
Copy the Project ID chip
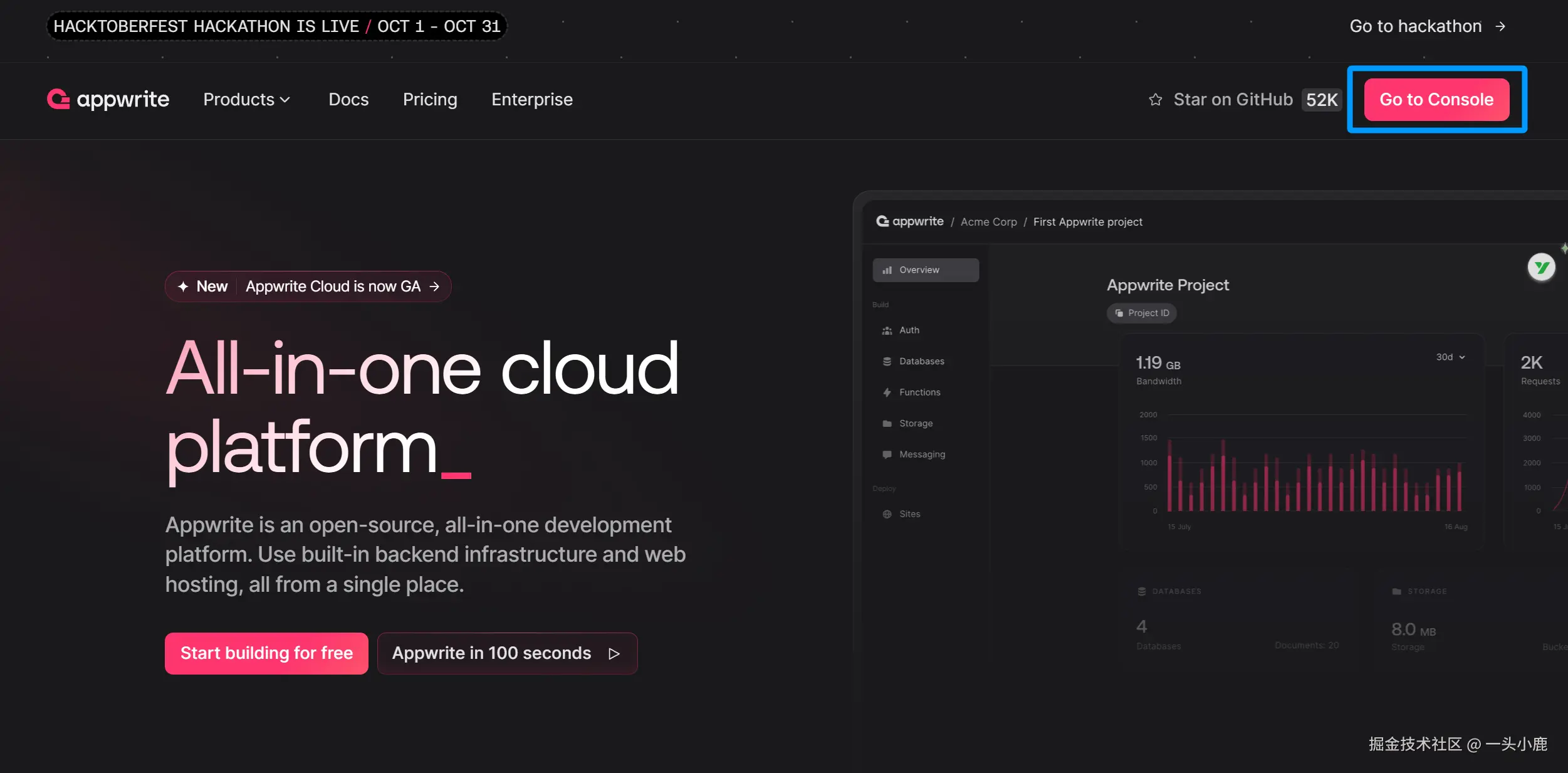coord(1141,313)
